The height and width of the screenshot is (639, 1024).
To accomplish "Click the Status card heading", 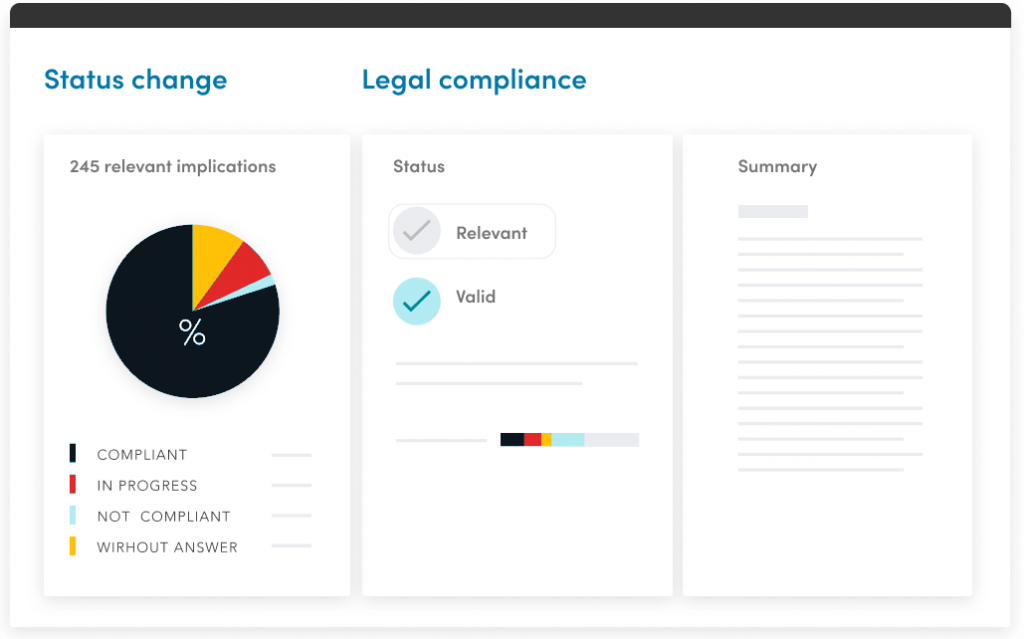I will tap(419, 167).
